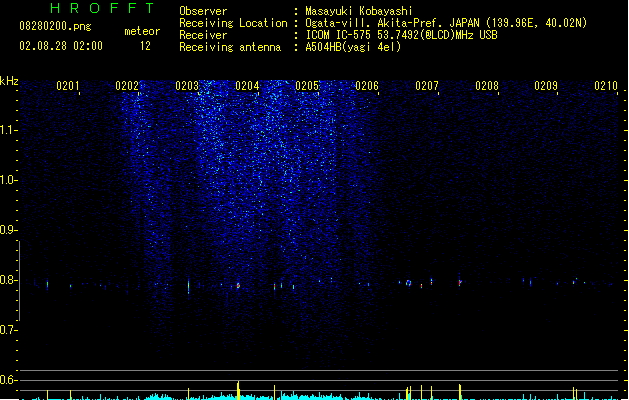Click the Ogata-vill. Akita-Pref. JAPAN location text

coord(446,23)
